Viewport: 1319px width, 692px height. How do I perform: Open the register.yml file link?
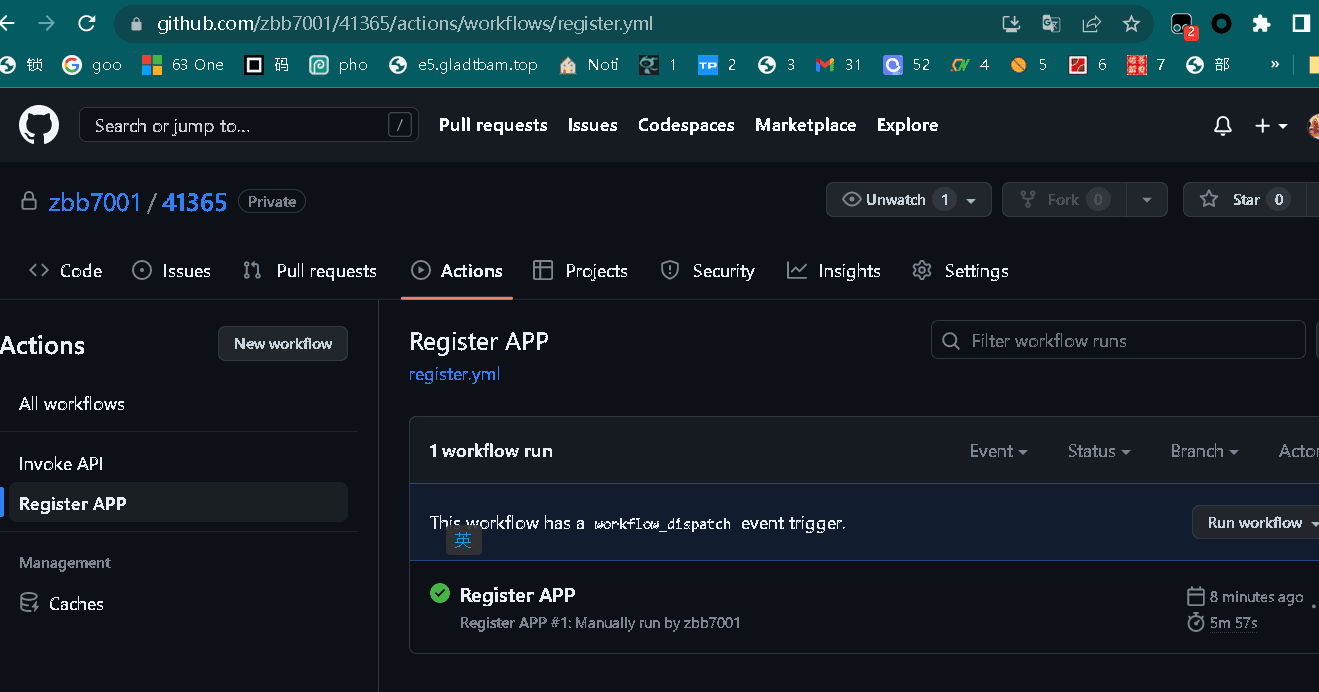454,374
